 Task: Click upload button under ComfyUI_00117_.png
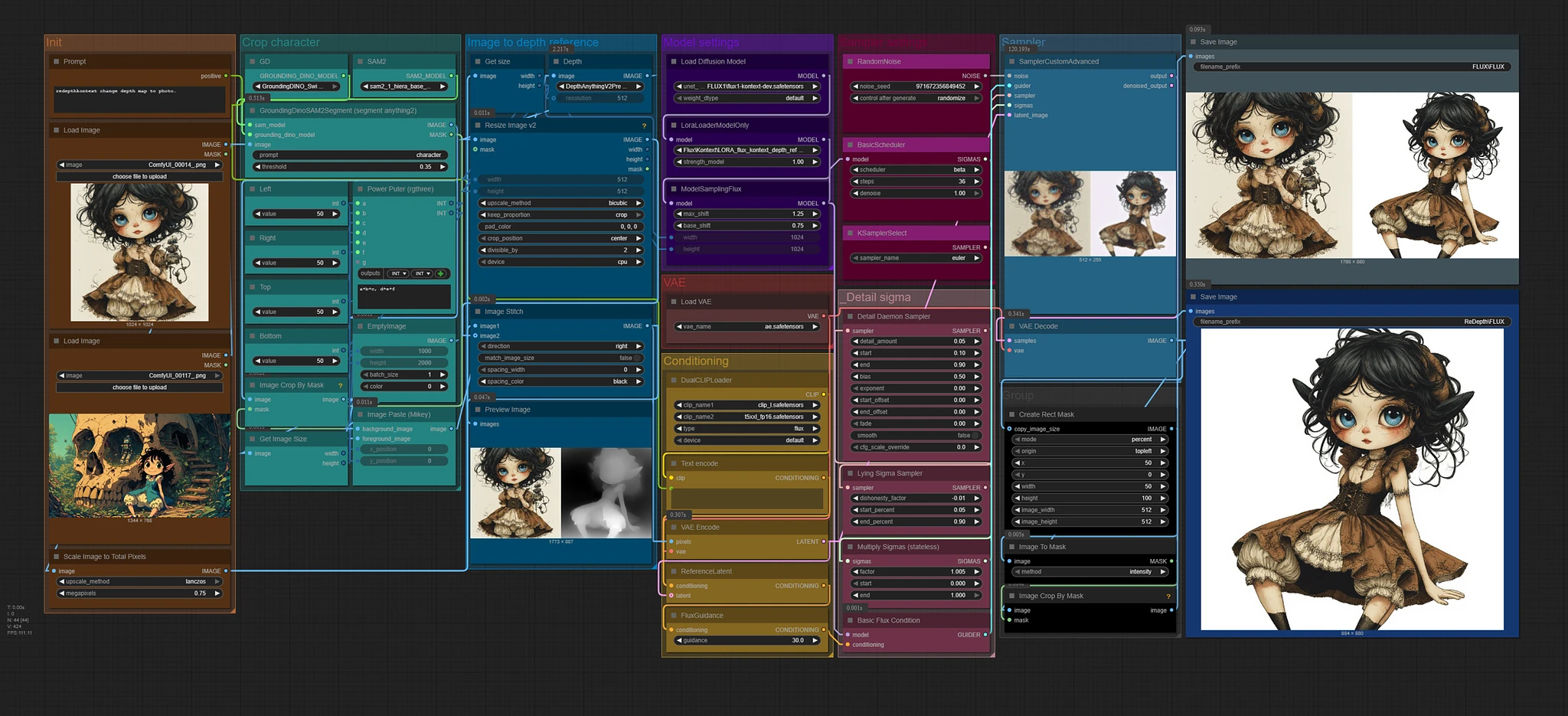[x=139, y=387]
